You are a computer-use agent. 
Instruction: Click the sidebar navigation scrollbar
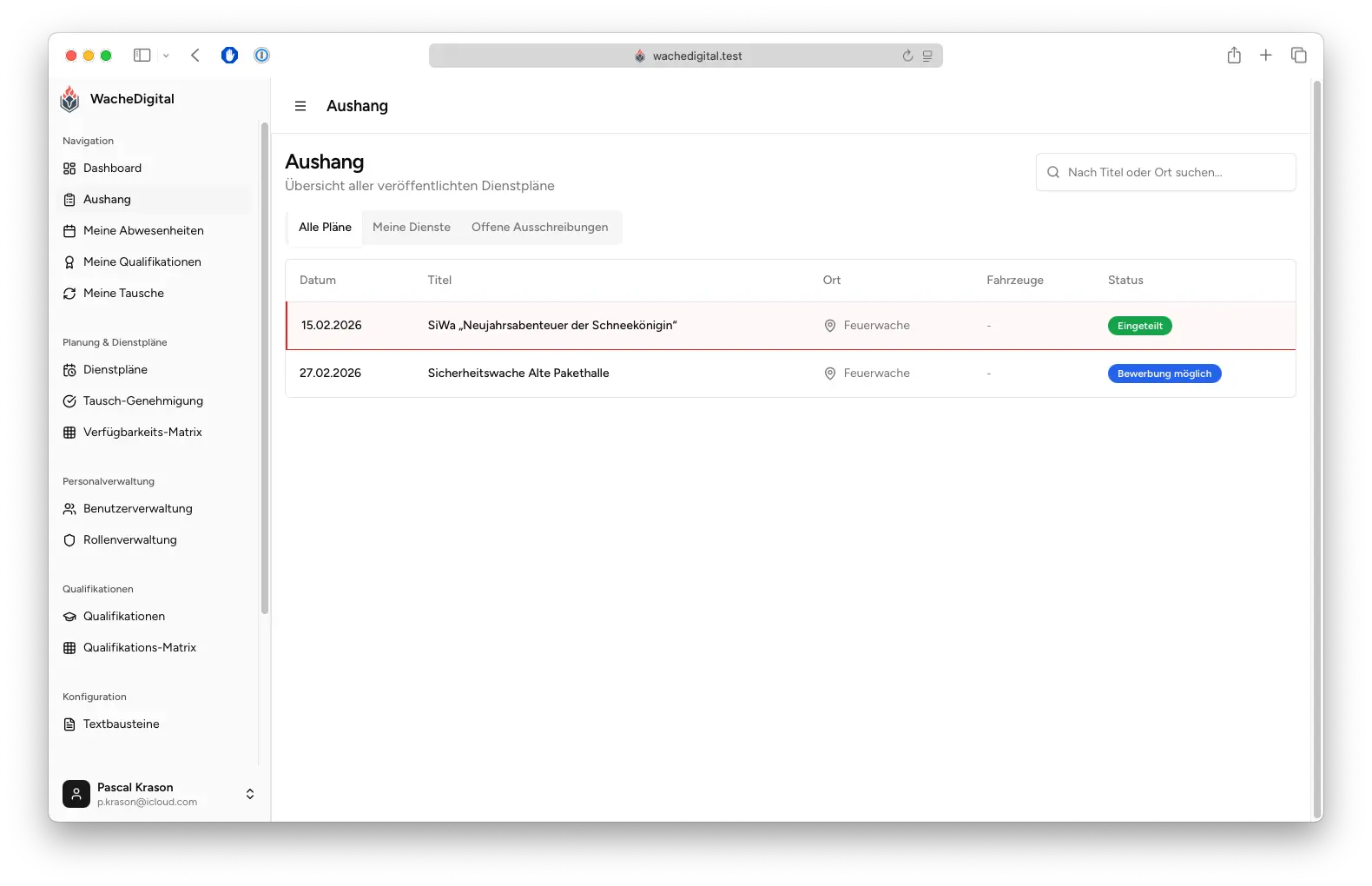point(264,365)
